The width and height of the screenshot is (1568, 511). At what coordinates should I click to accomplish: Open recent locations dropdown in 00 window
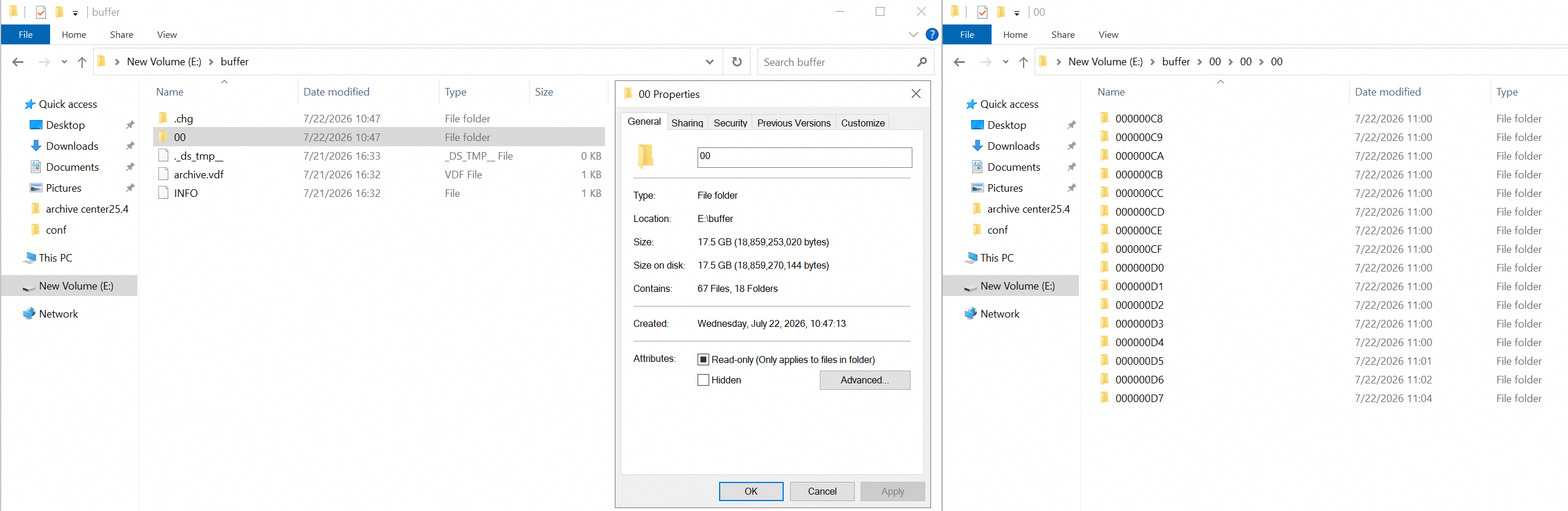coord(1006,62)
